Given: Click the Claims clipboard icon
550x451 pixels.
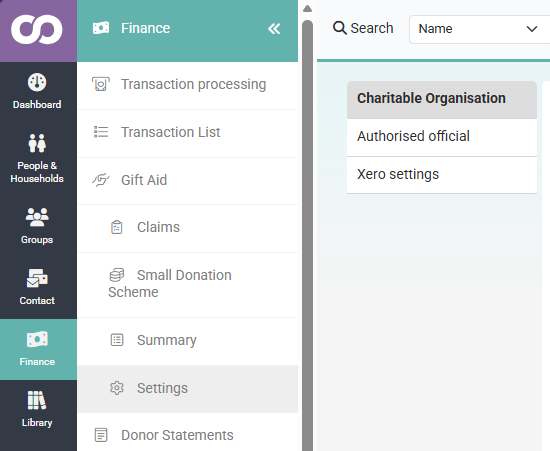Looking at the screenshot, I should point(116,227).
